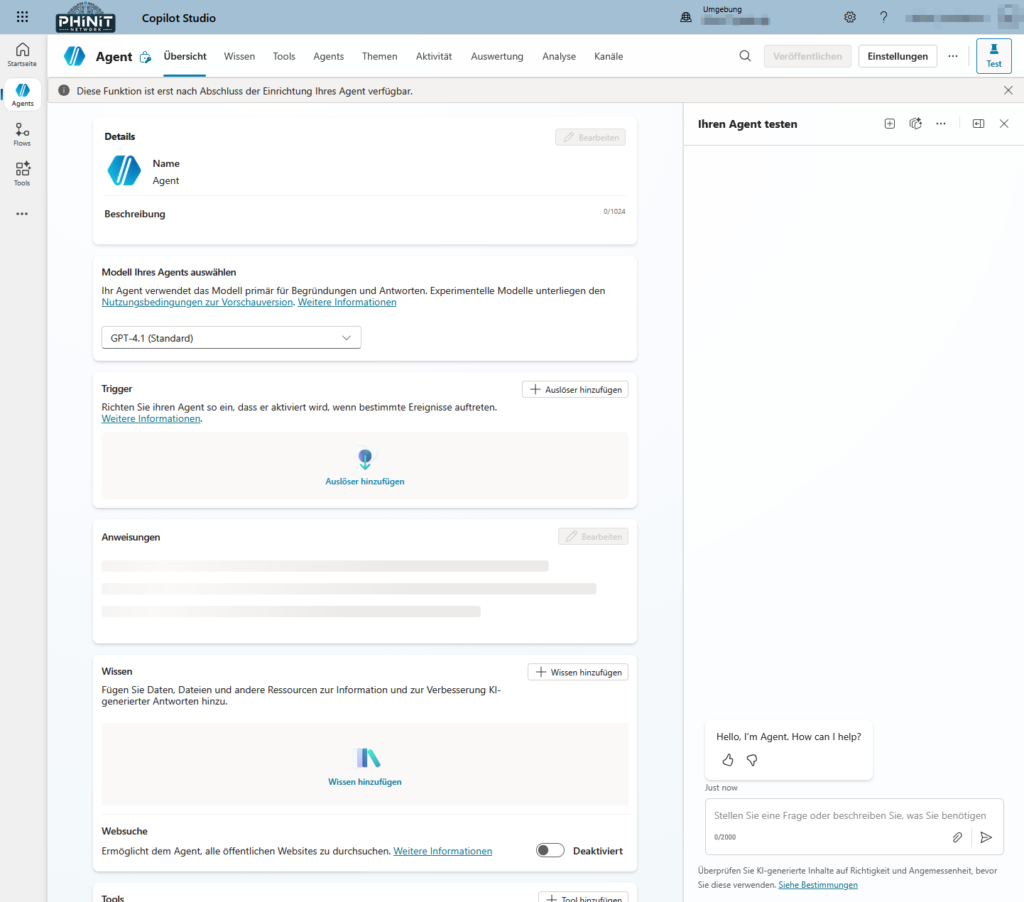Image resolution: width=1024 pixels, height=902 pixels.
Task: Open the more options ellipsis beside Einstellungen
Action: click(953, 56)
